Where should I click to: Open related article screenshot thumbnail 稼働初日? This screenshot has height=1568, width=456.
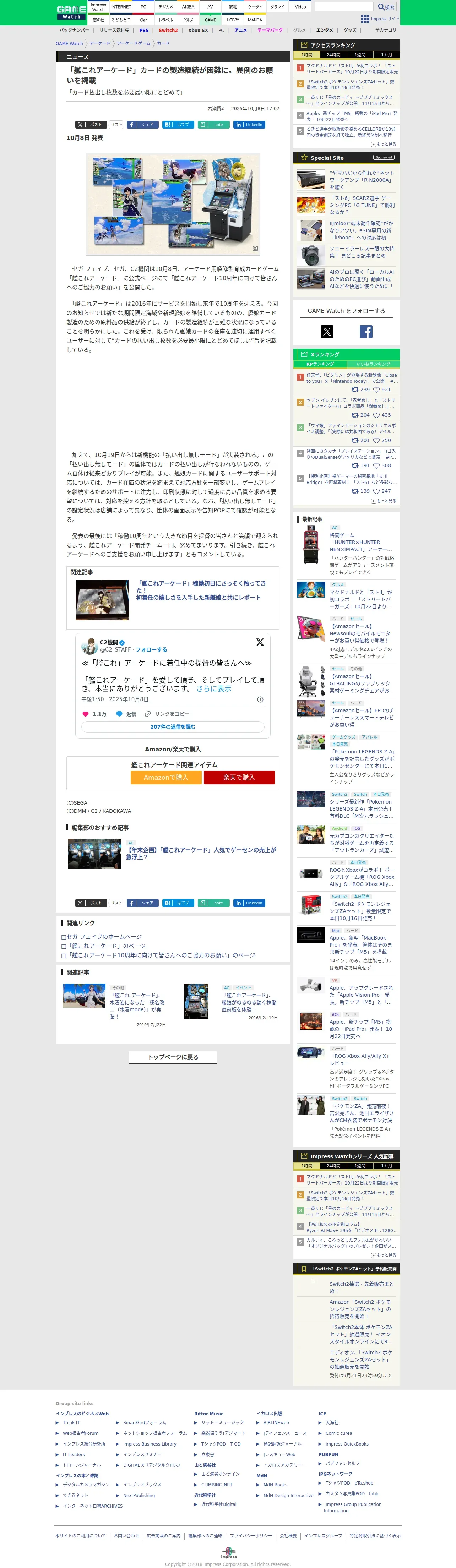tap(102, 600)
